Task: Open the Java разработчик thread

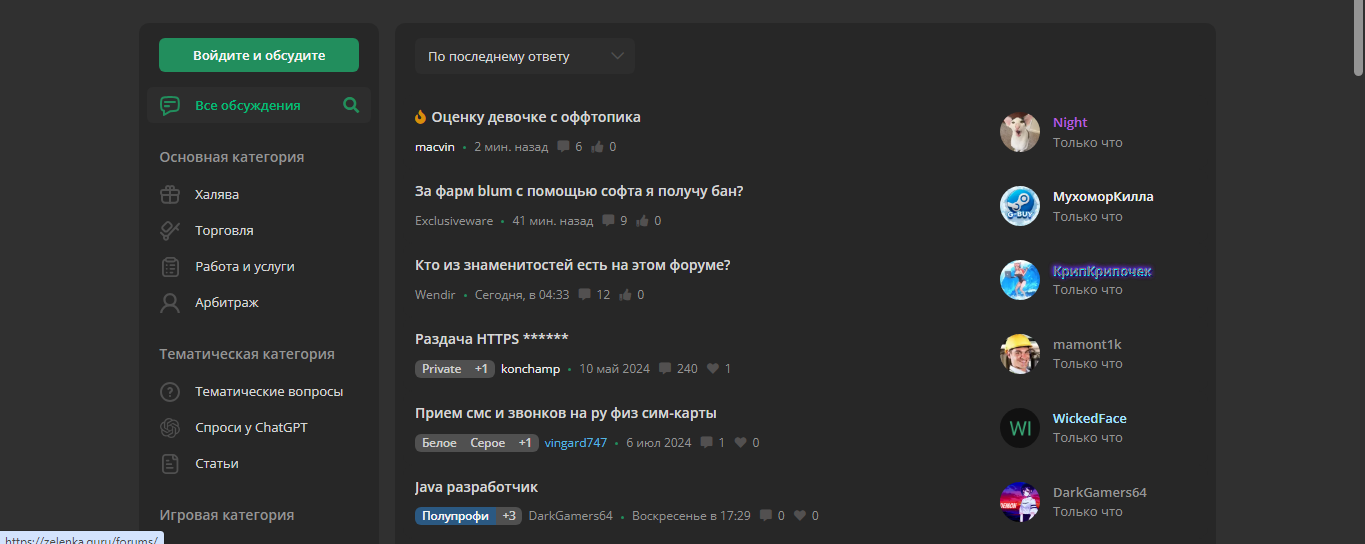Action: click(x=476, y=487)
